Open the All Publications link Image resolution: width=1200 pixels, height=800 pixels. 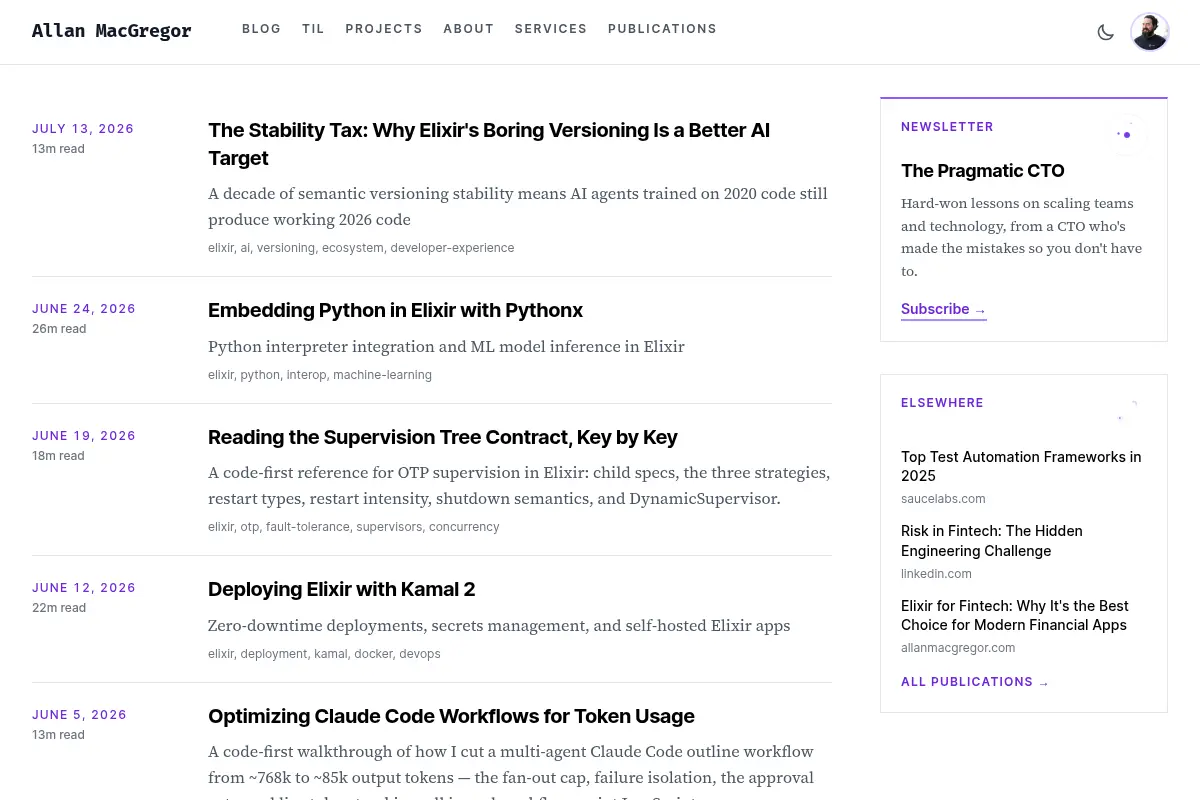click(x=975, y=682)
